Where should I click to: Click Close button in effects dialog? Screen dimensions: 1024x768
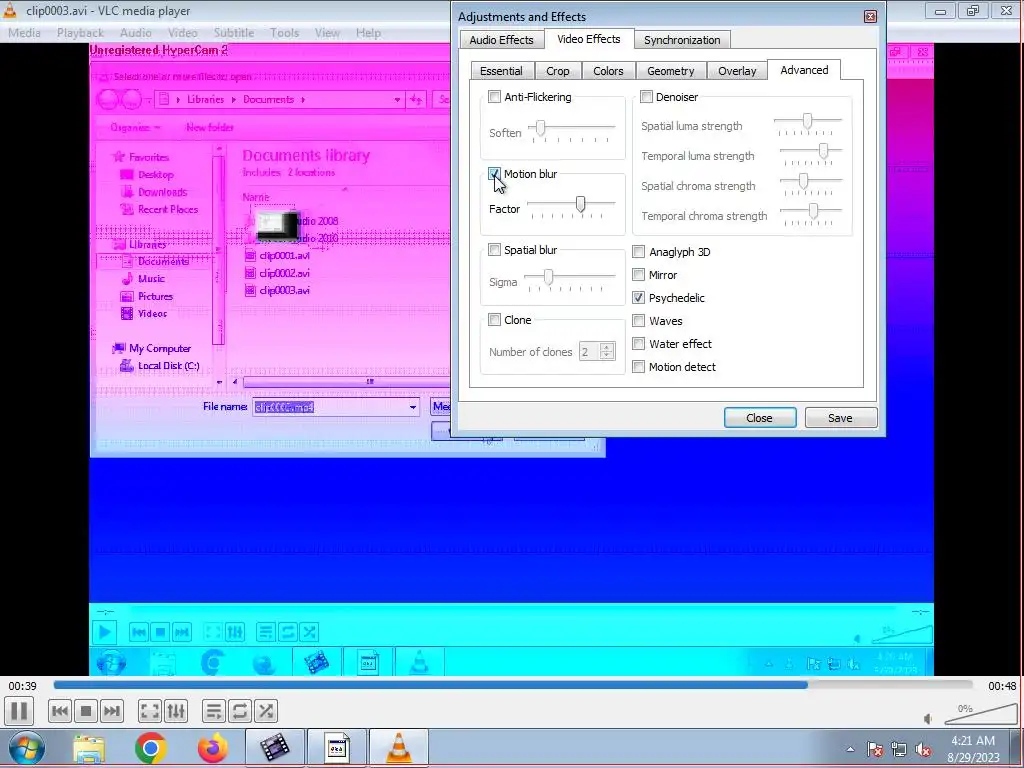coord(760,418)
